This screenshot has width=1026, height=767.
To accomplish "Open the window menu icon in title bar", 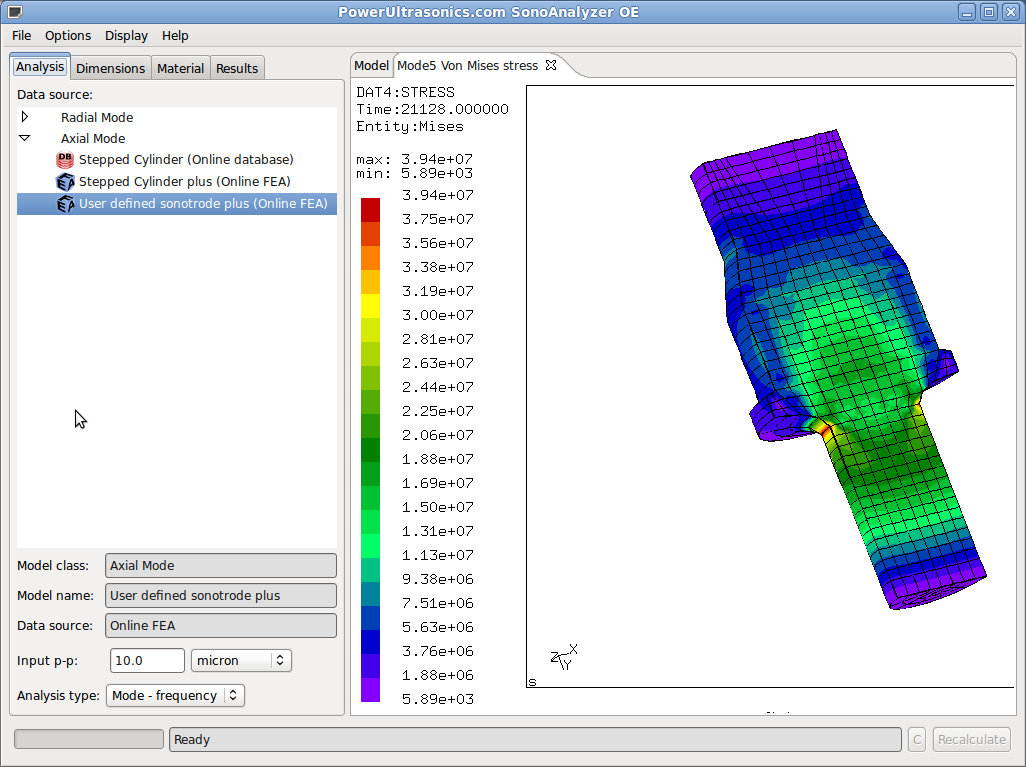I will point(14,12).
